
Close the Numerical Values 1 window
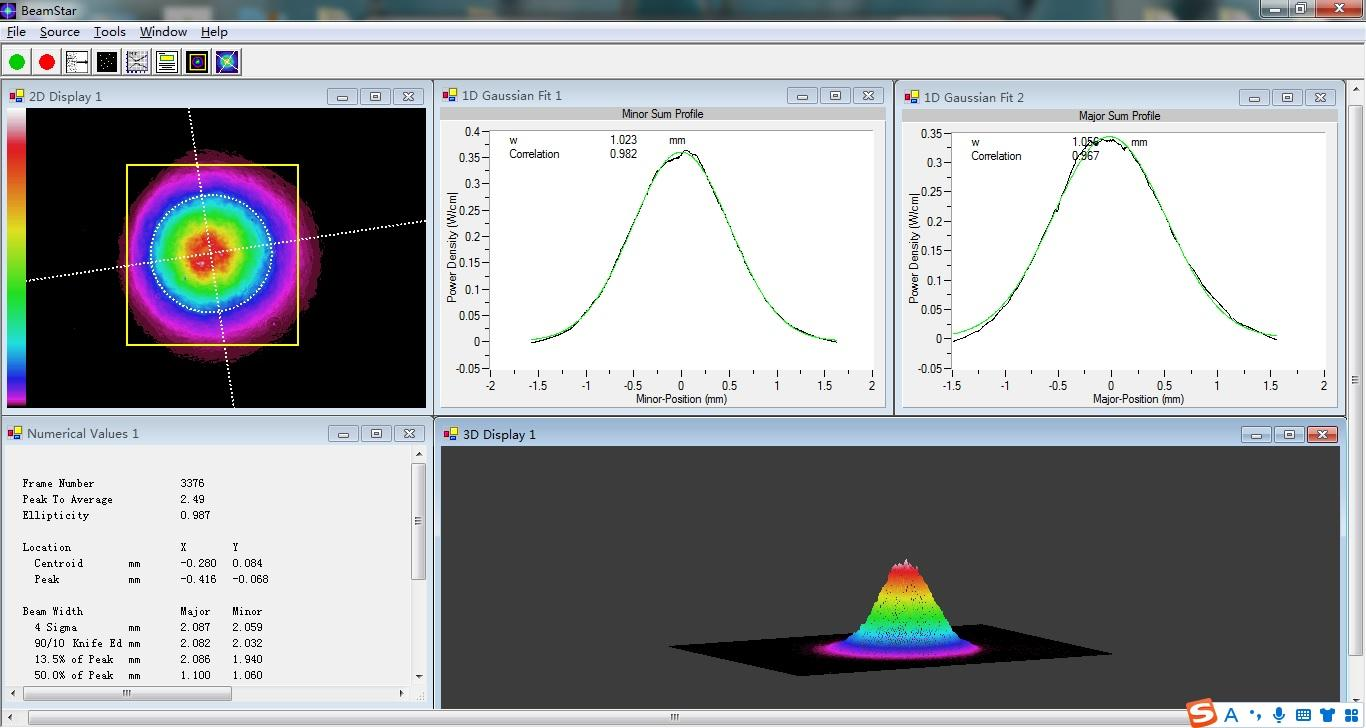[409, 434]
